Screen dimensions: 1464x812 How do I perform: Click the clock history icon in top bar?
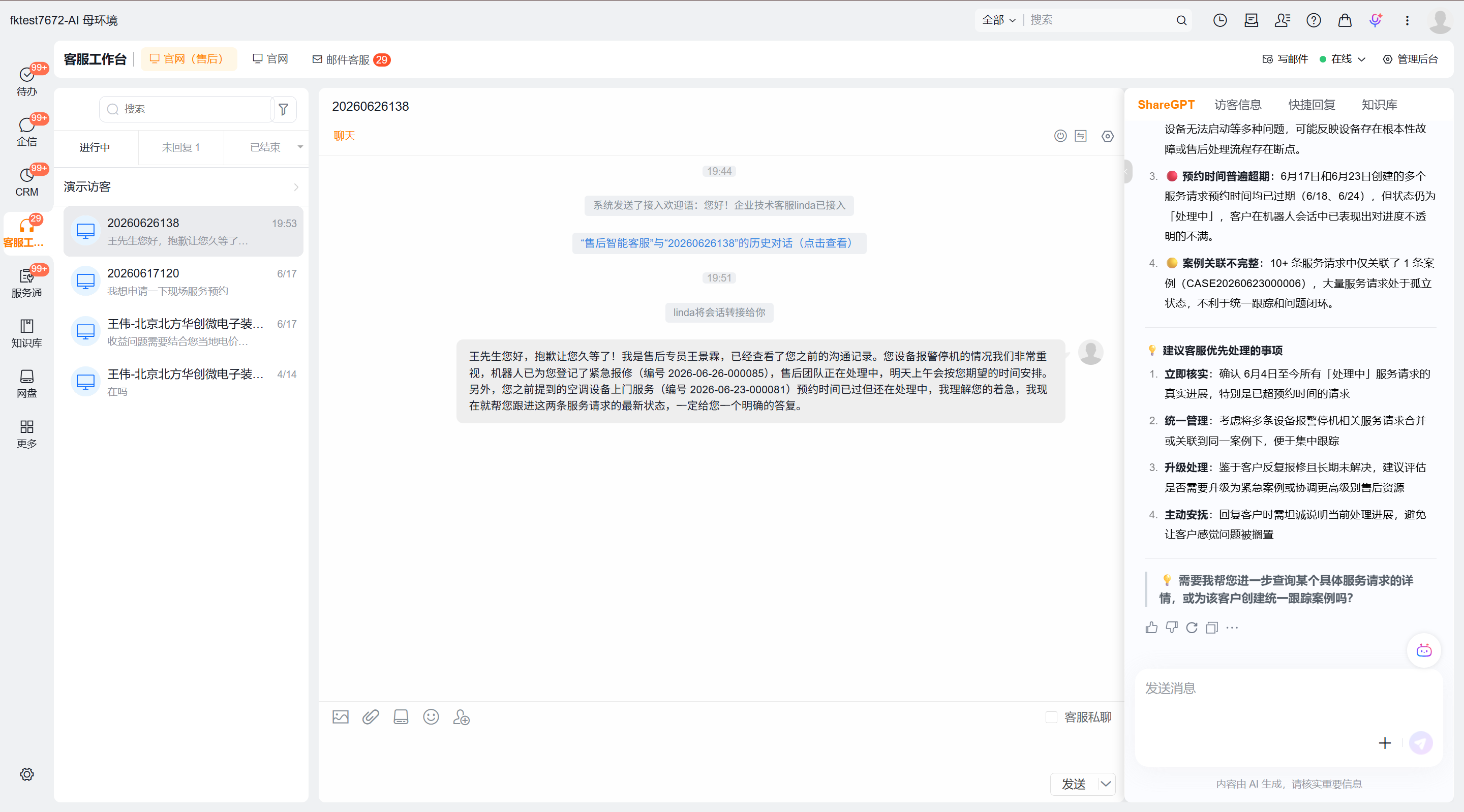(x=1220, y=20)
